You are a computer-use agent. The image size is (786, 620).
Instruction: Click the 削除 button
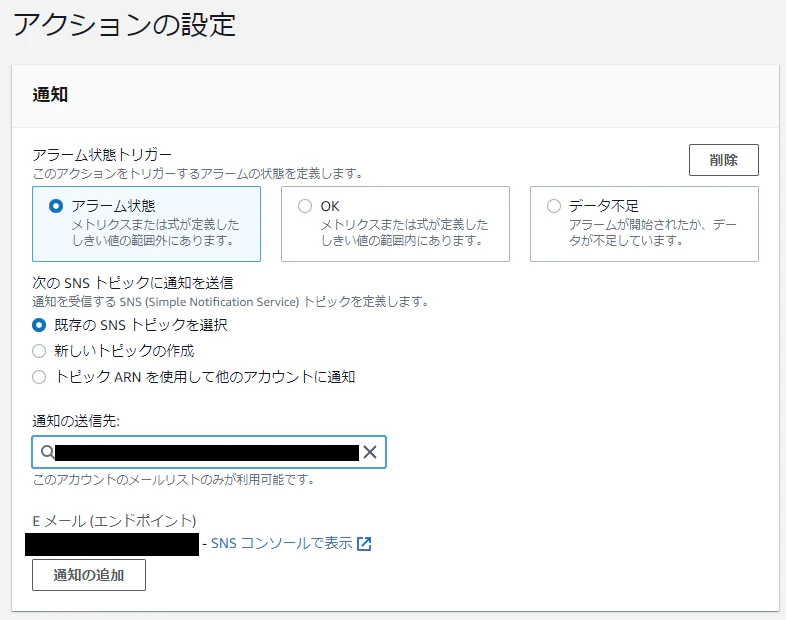click(x=724, y=160)
